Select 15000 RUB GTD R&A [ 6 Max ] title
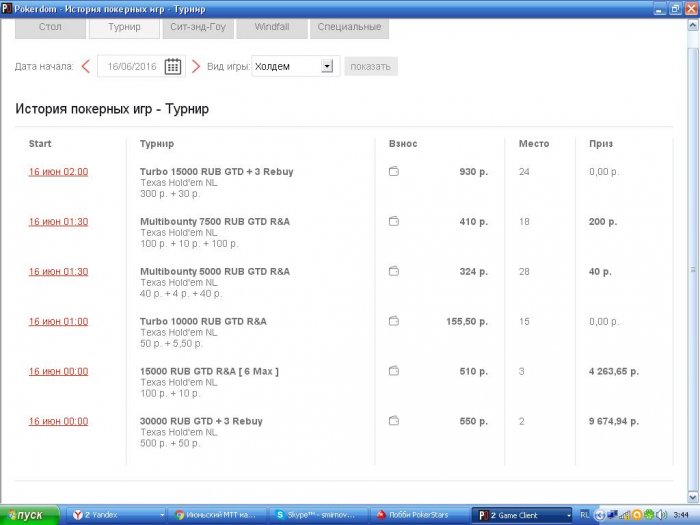 tap(209, 371)
